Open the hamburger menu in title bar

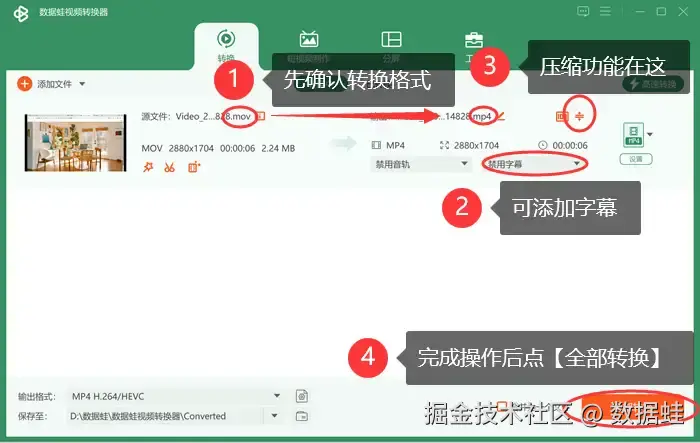pyautogui.click(x=605, y=11)
